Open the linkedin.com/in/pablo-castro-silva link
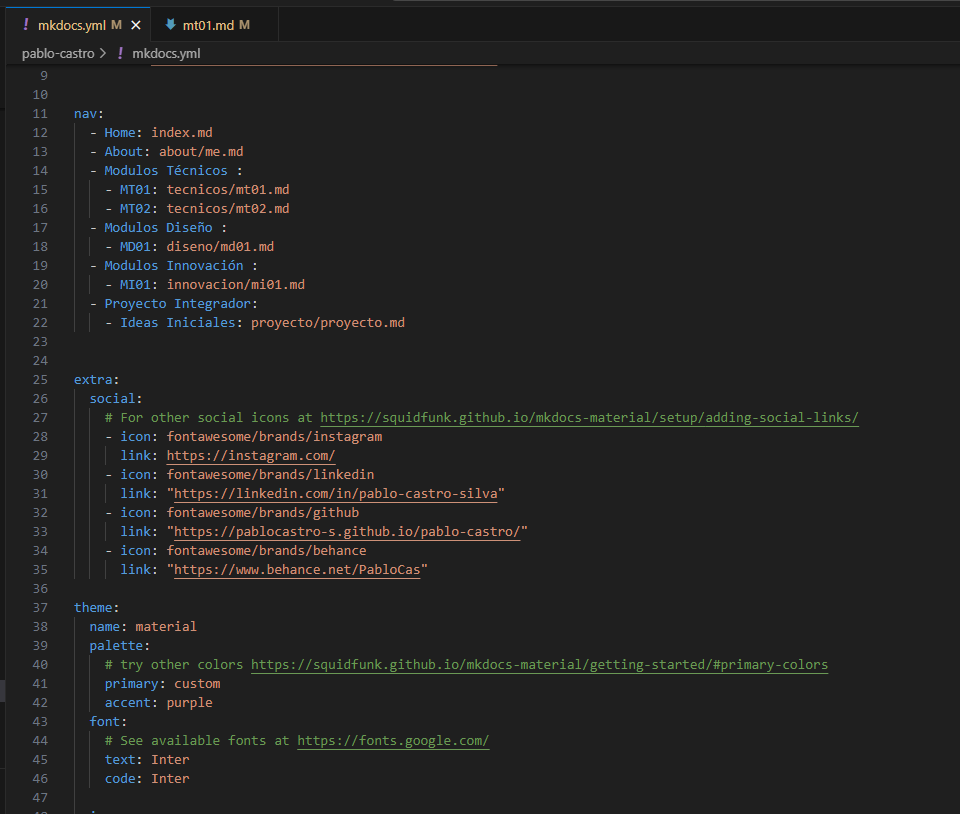Image resolution: width=960 pixels, height=814 pixels. click(x=336, y=494)
